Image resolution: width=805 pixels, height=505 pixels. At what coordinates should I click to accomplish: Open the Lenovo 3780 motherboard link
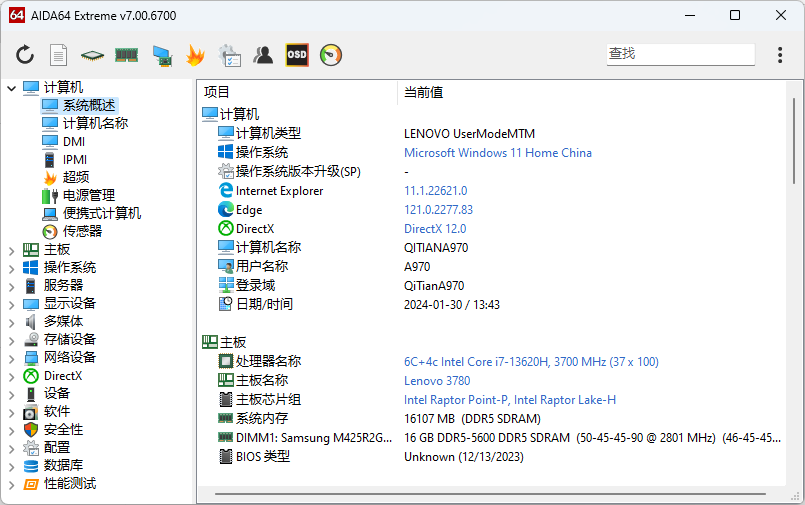[x=436, y=381]
